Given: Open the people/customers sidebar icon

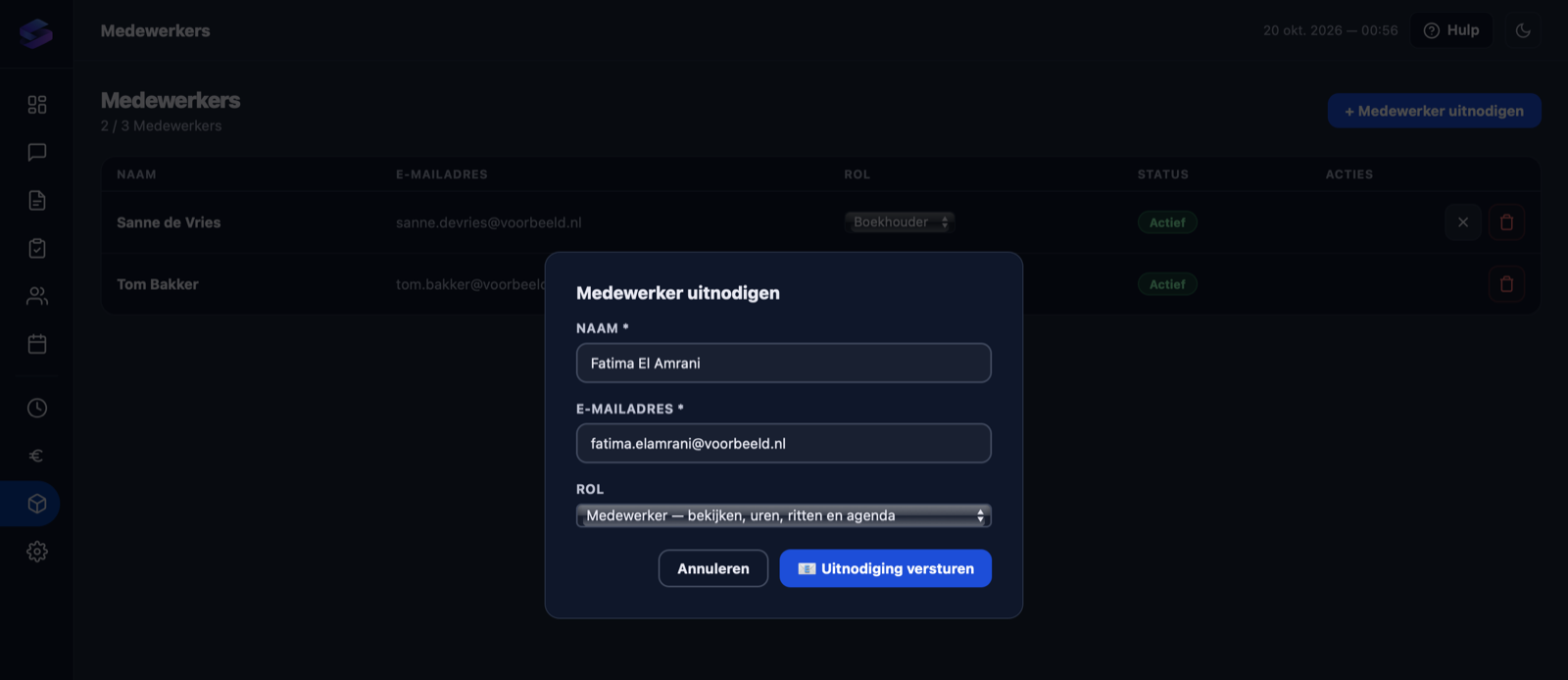Looking at the screenshot, I should pyautogui.click(x=37, y=296).
